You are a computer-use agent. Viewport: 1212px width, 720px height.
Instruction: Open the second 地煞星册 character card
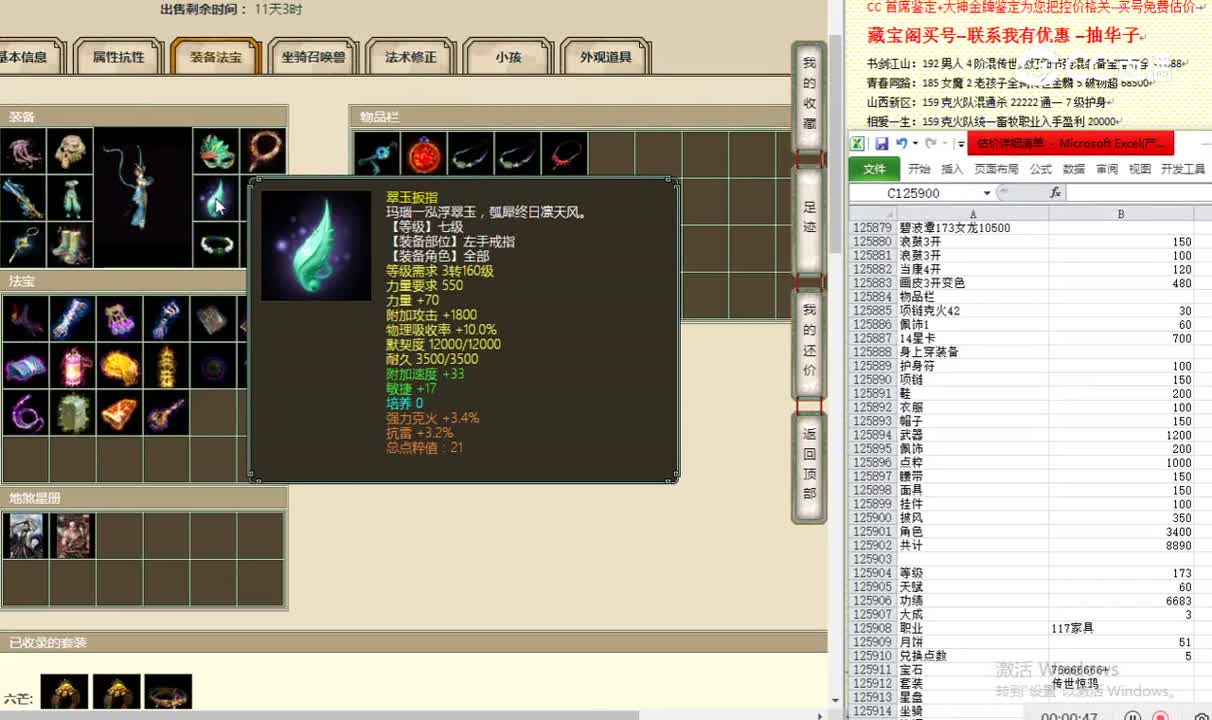point(73,536)
